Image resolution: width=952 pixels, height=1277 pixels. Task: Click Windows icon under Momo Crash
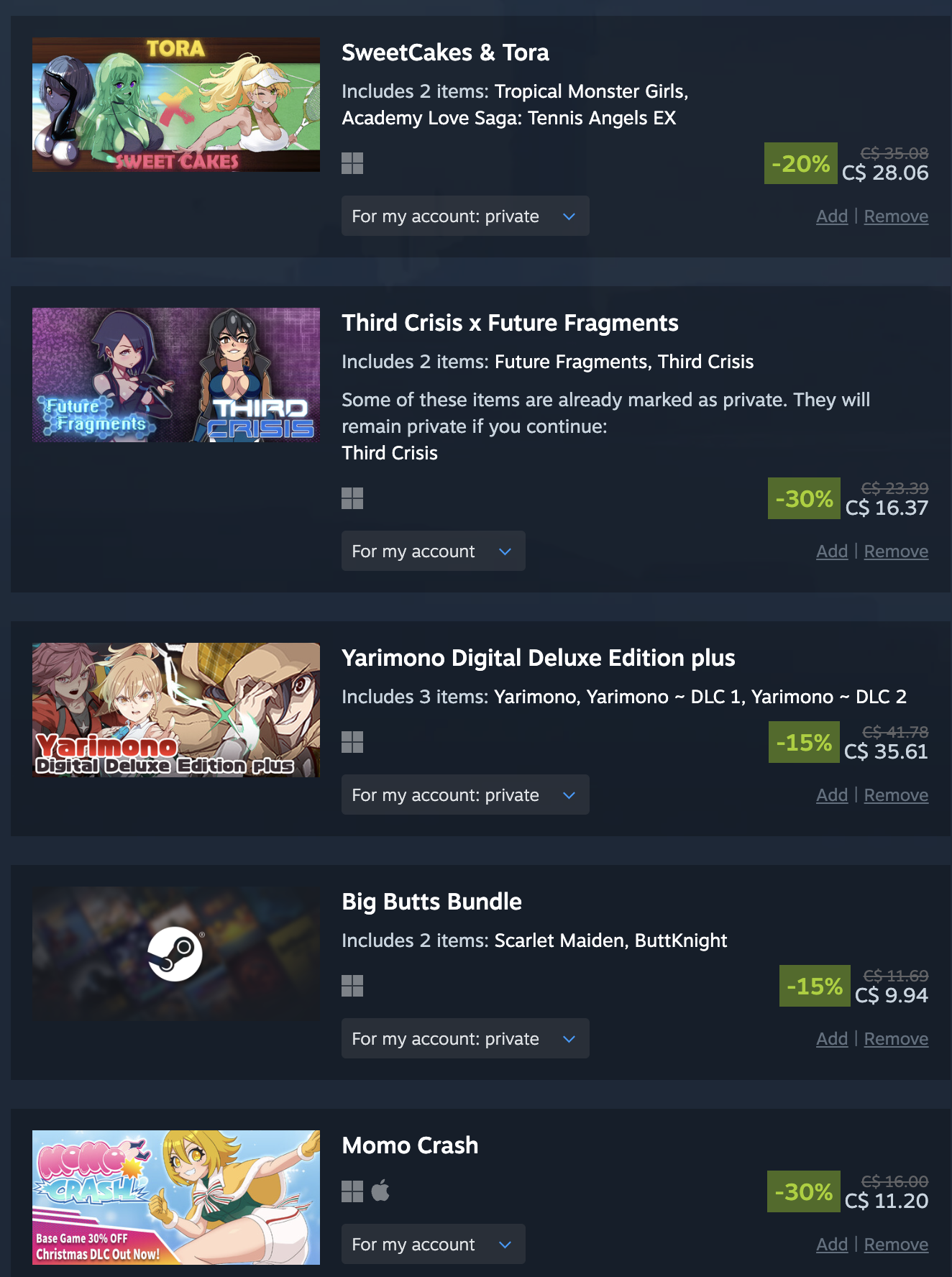pos(352,1191)
